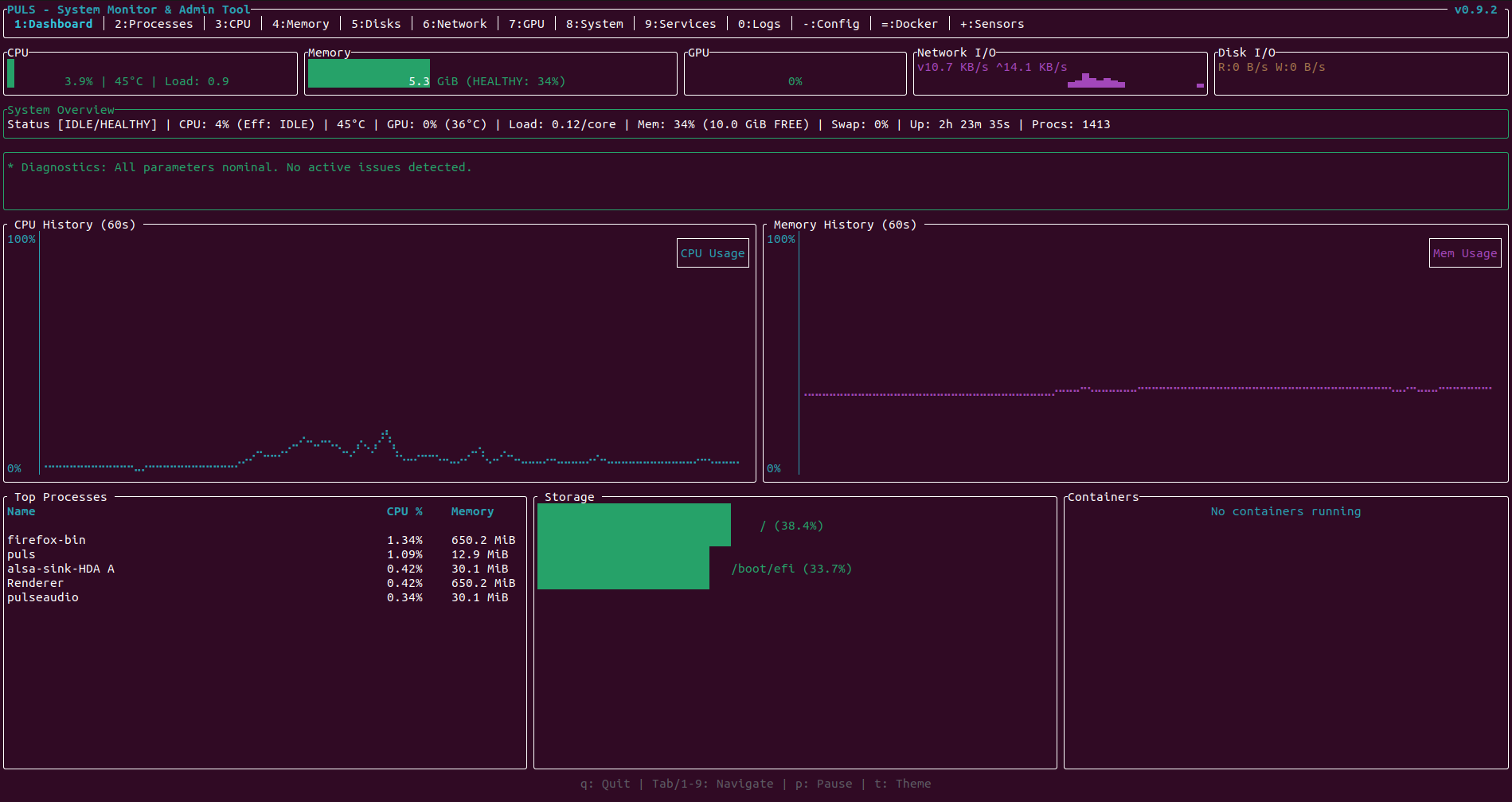Click the 'Procs: 1413' text

tap(1071, 124)
